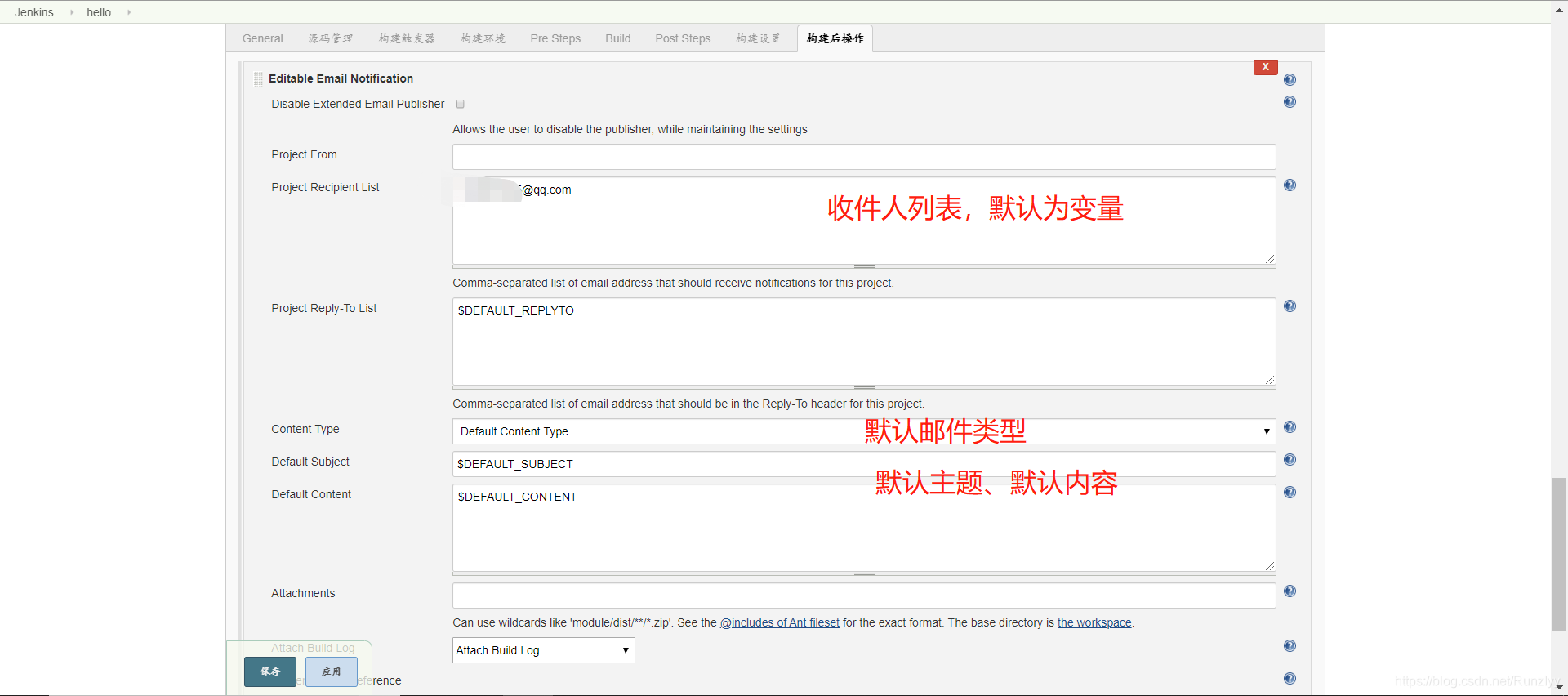Grab the drag handle beside Editable Email Notification
The width and height of the screenshot is (1568, 696).
(258, 78)
